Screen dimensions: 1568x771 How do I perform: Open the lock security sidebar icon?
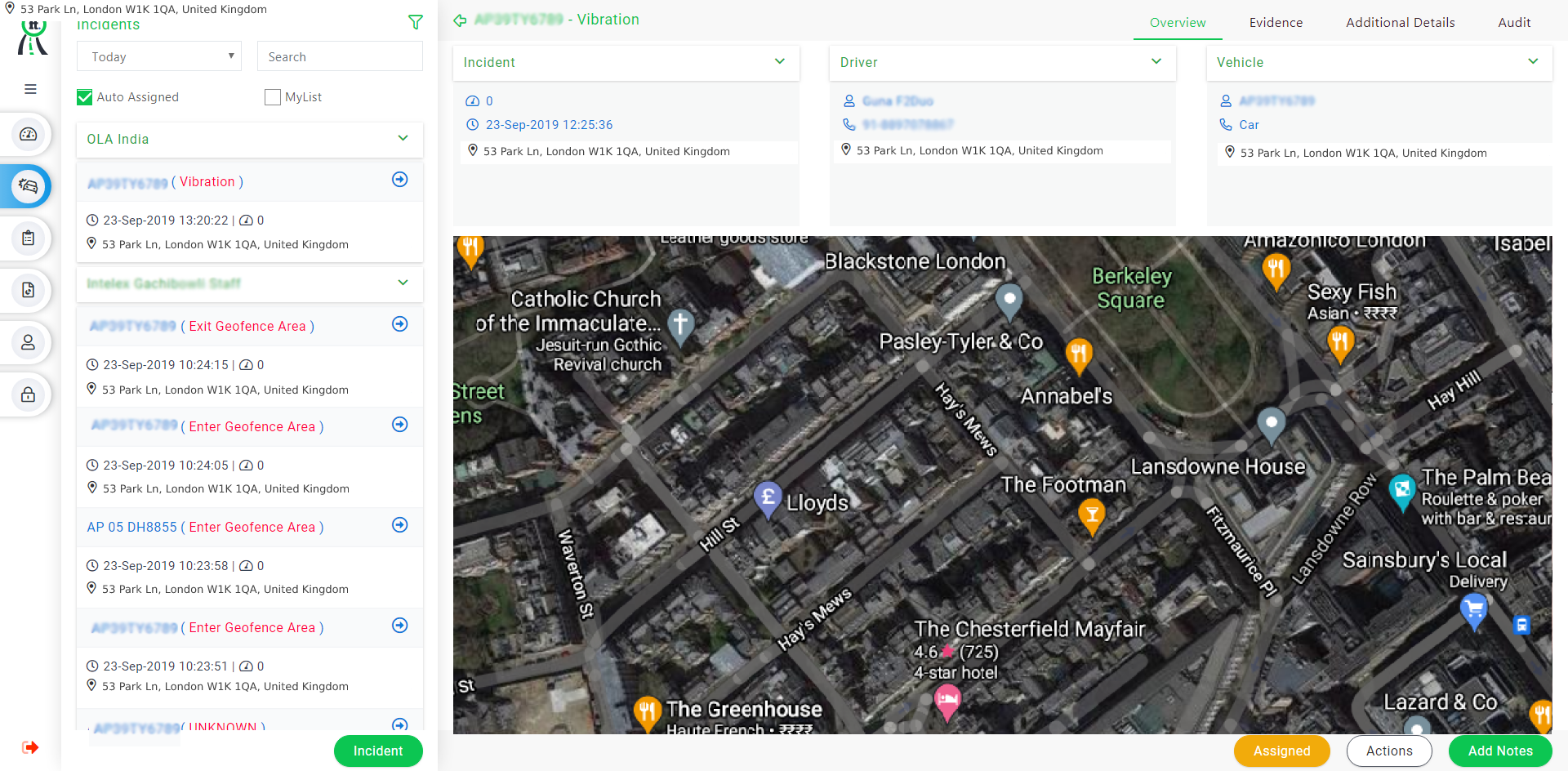[x=29, y=394]
